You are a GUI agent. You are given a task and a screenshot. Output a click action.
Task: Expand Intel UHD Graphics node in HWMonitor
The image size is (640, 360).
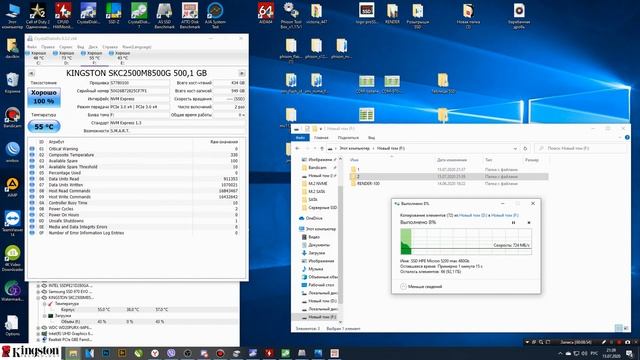click(38, 334)
